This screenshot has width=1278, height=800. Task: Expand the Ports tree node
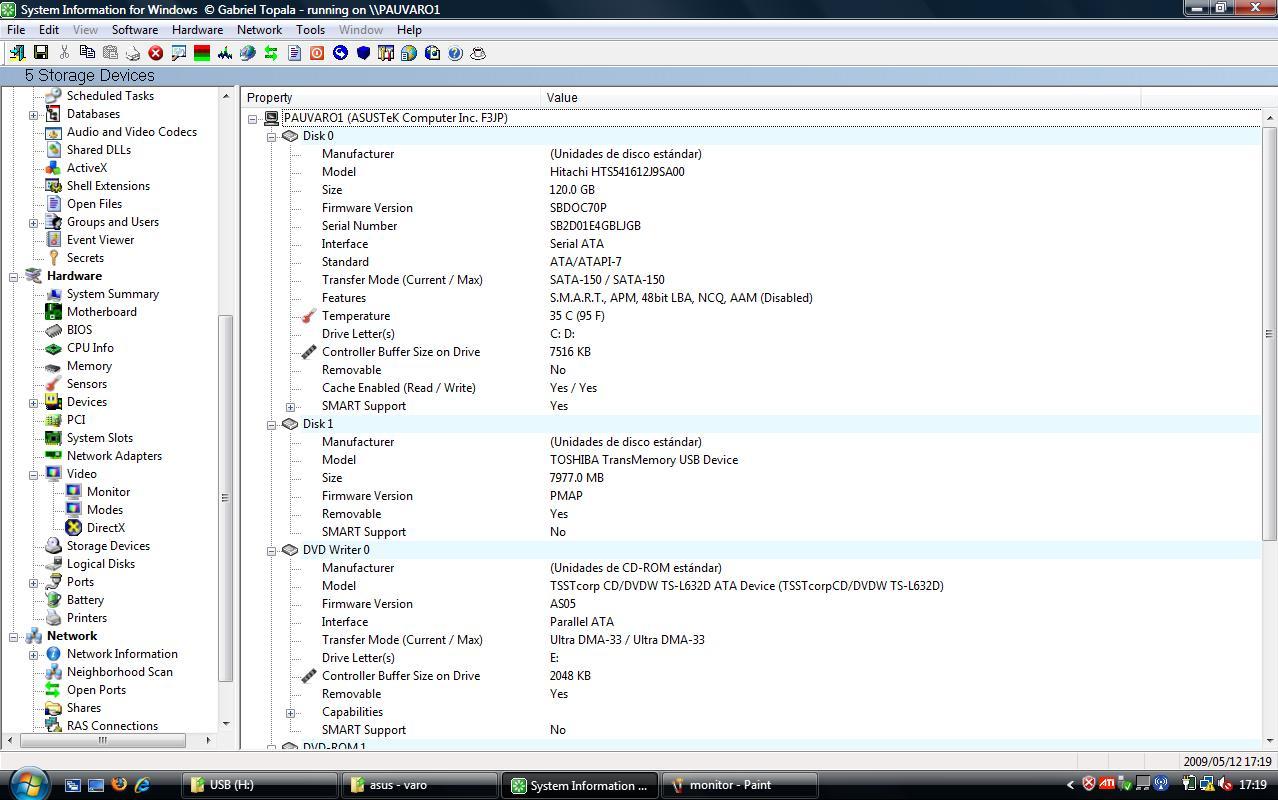pyautogui.click(x=33, y=582)
